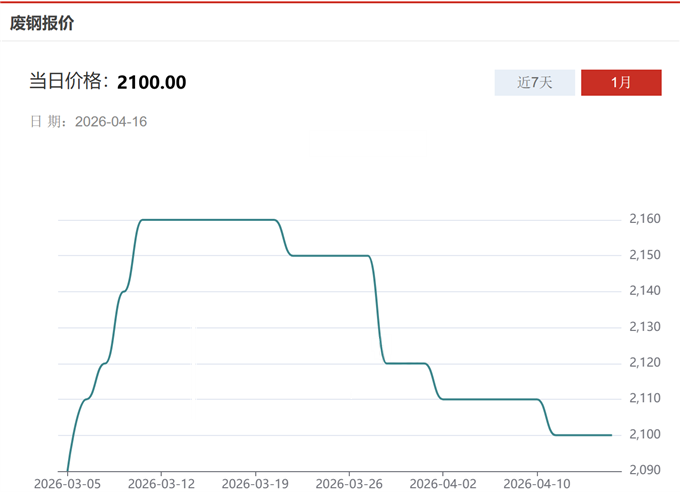Click the x-axis label 2026-03-12
Screen dimensions: 680x494
tap(161, 484)
